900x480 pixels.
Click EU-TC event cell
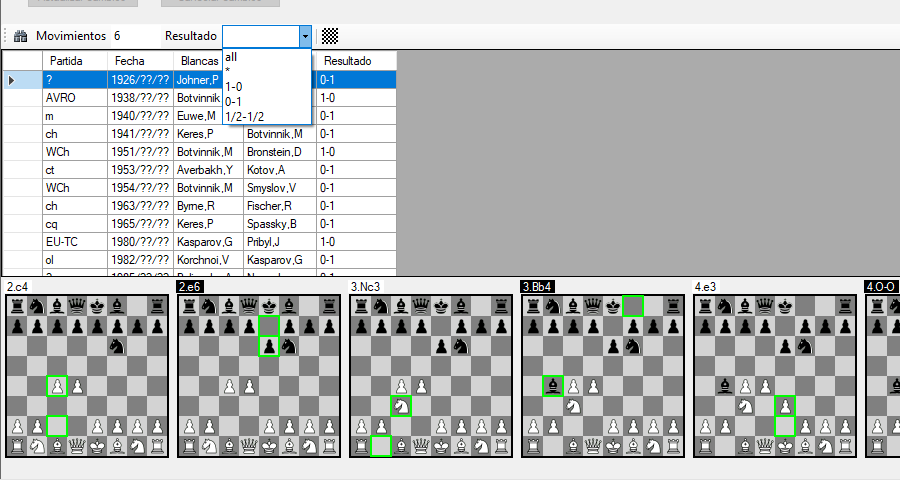(x=75, y=242)
